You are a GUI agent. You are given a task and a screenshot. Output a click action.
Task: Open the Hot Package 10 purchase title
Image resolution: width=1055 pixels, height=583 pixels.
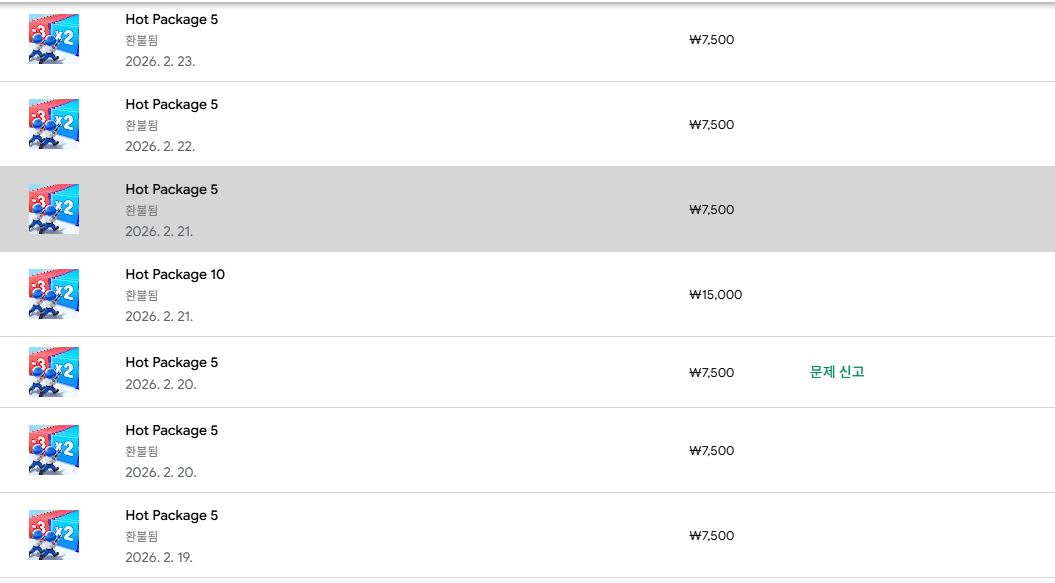point(175,274)
